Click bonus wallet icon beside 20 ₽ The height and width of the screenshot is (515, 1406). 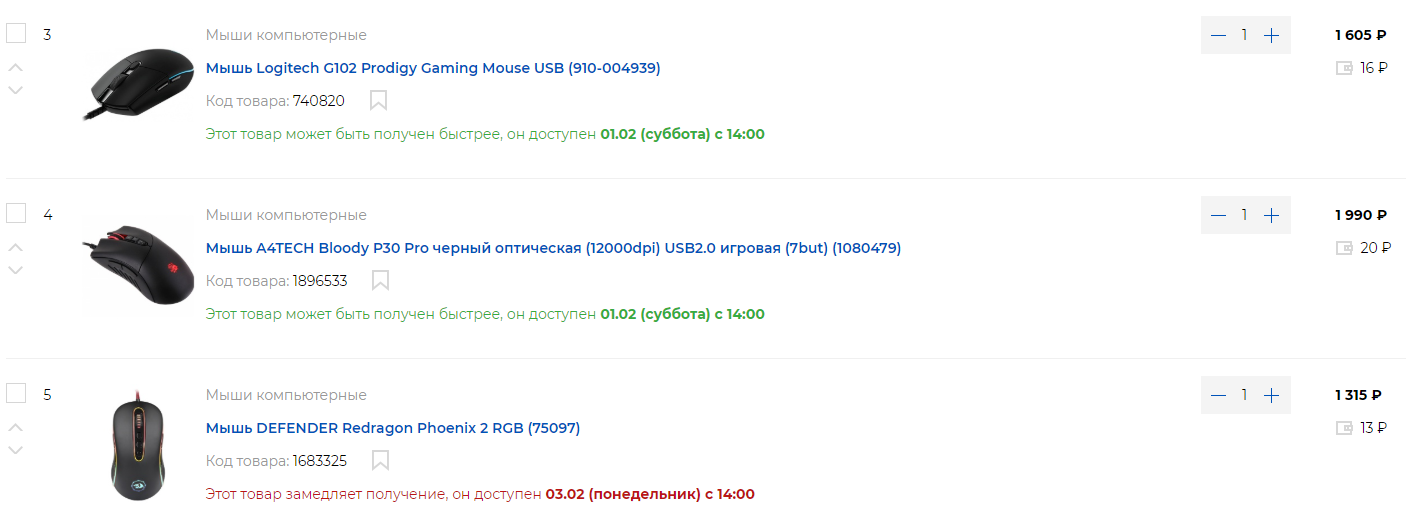click(1344, 248)
